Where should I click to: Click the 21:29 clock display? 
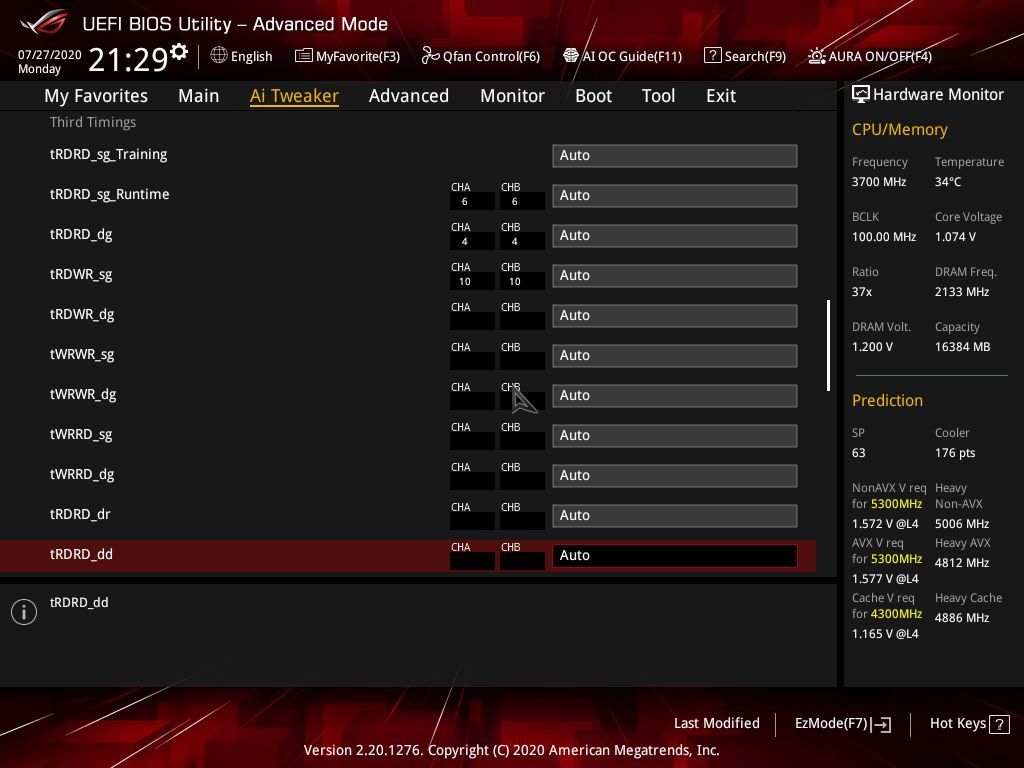(x=129, y=59)
